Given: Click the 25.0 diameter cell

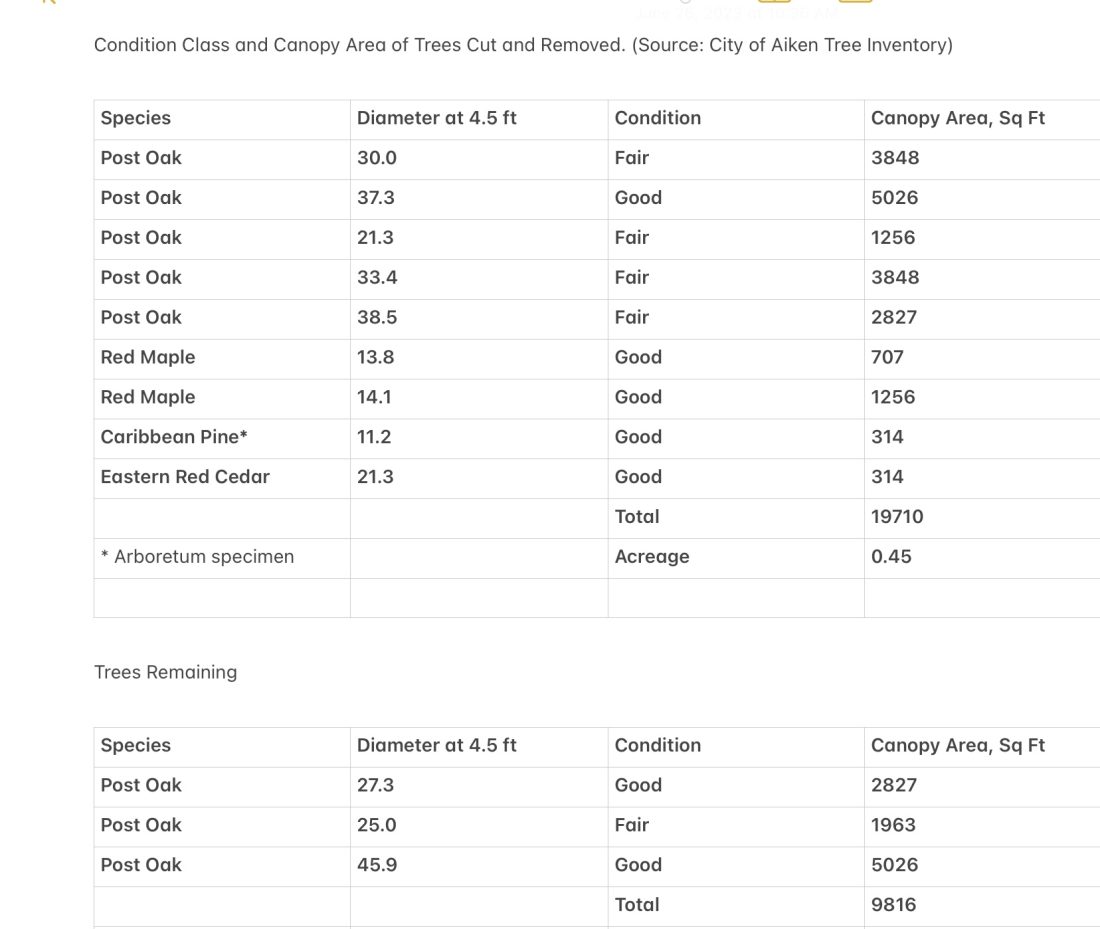Looking at the screenshot, I should [x=377, y=825].
